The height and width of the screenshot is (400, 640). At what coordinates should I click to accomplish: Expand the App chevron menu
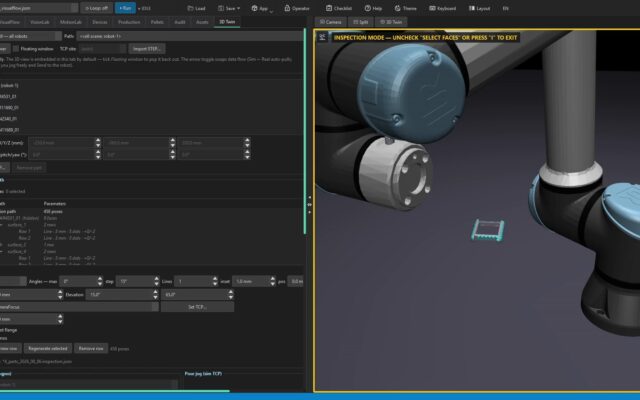(271, 11)
